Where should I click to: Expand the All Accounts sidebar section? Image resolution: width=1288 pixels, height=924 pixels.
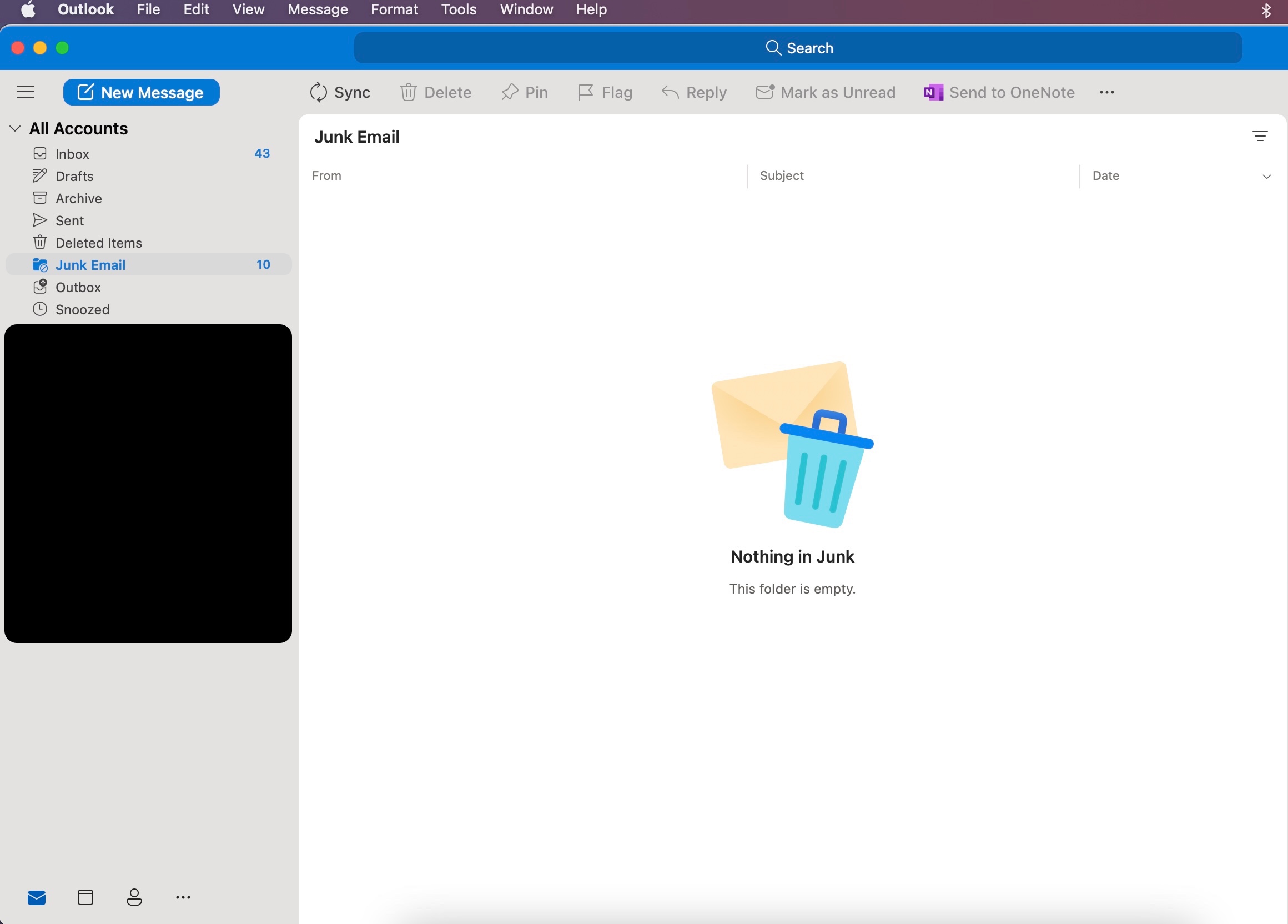[x=14, y=128]
